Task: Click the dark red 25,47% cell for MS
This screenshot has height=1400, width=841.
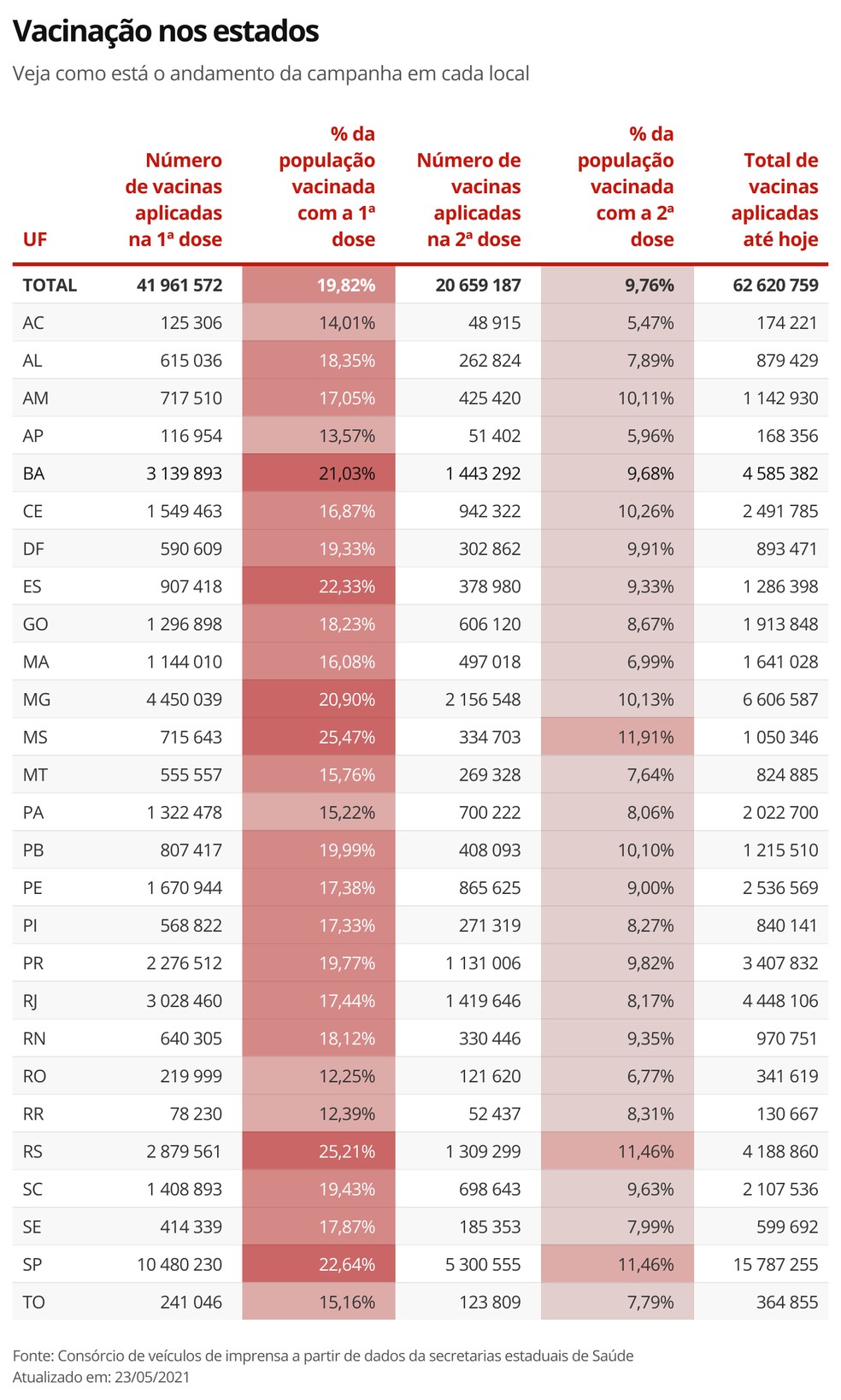Action: click(346, 737)
